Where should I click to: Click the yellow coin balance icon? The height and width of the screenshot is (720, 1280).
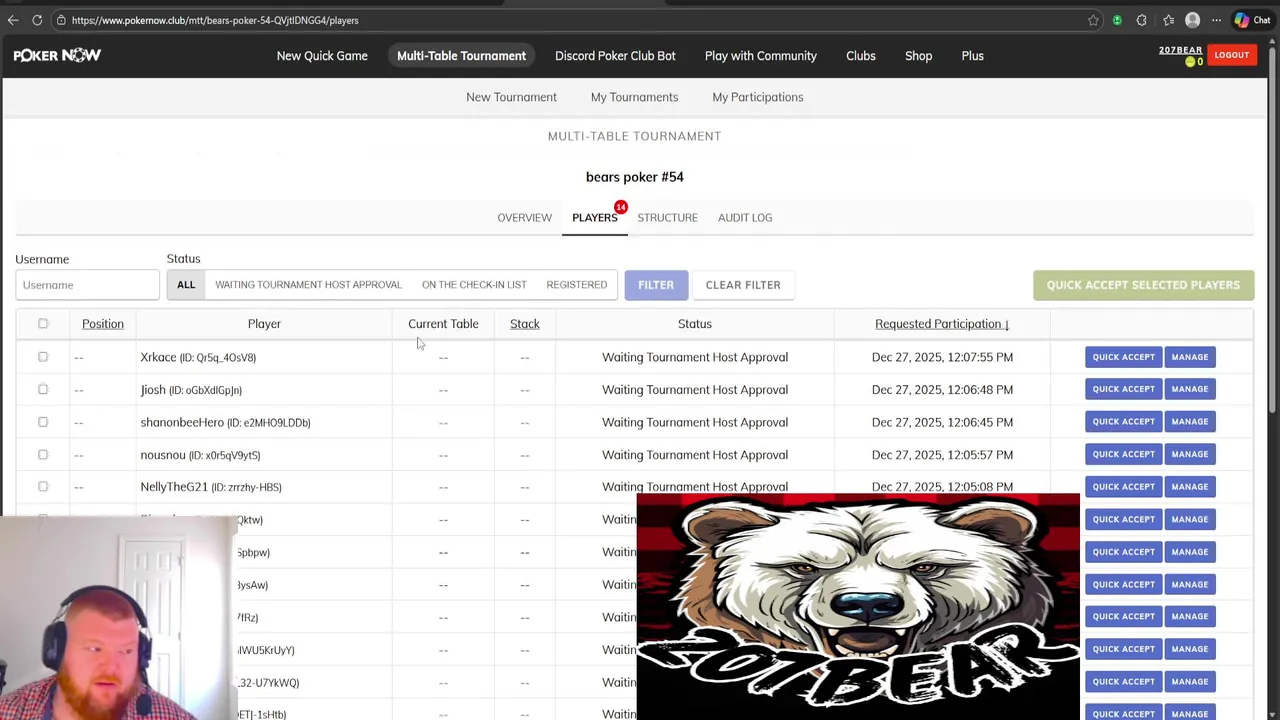point(1190,62)
